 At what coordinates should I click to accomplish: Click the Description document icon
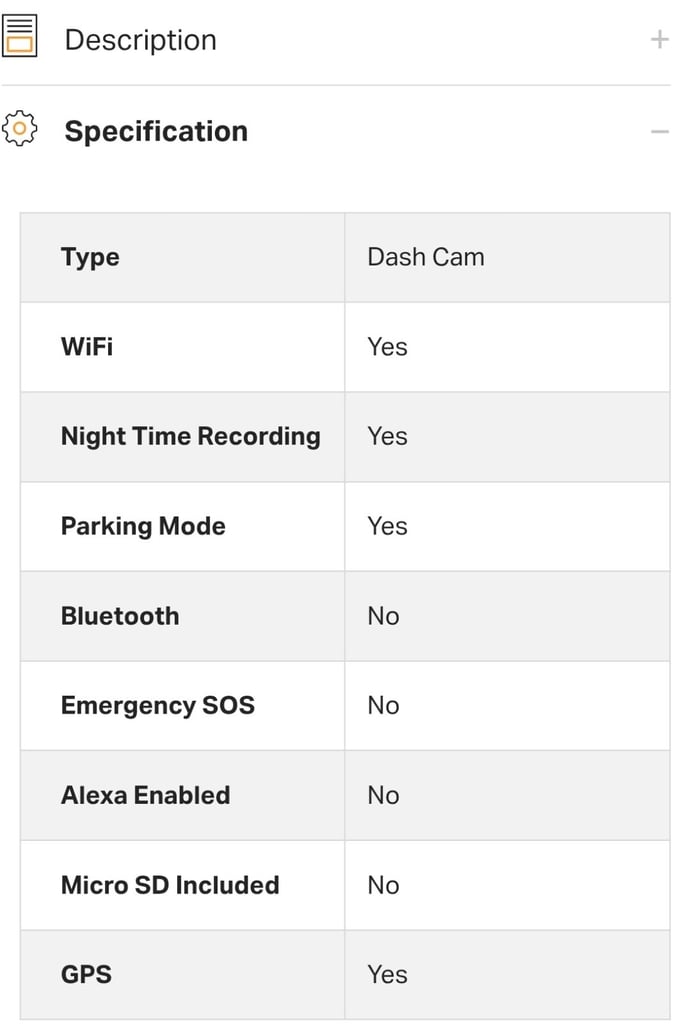click(x=19, y=37)
